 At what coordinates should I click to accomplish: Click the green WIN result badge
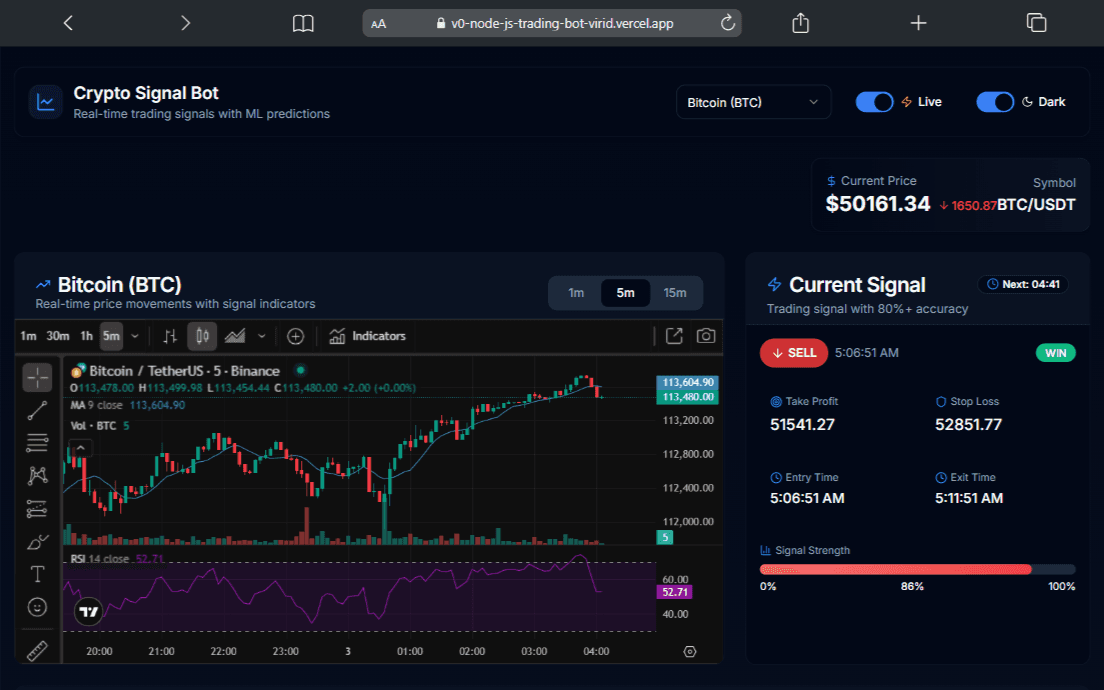tap(1055, 353)
